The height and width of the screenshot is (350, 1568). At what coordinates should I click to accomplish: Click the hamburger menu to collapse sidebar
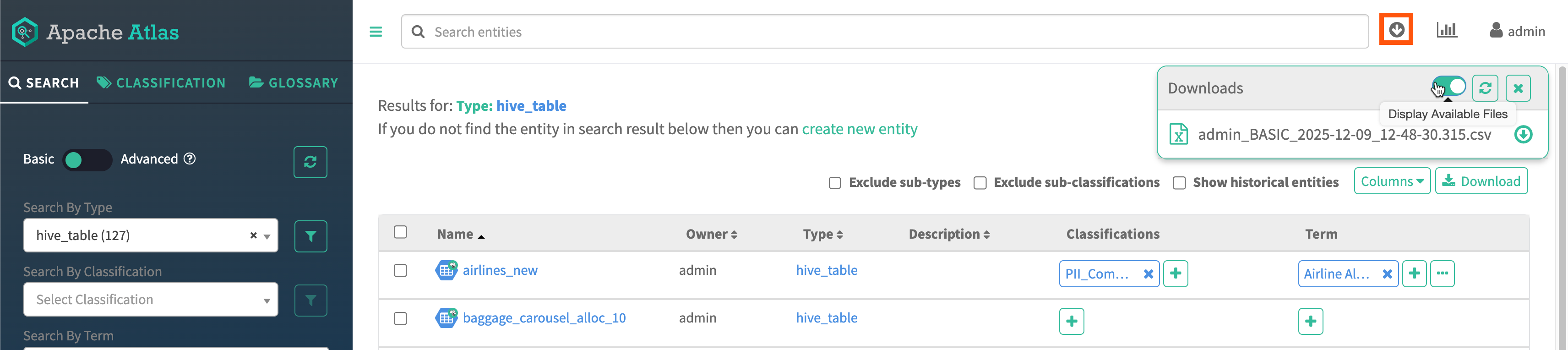click(x=376, y=32)
